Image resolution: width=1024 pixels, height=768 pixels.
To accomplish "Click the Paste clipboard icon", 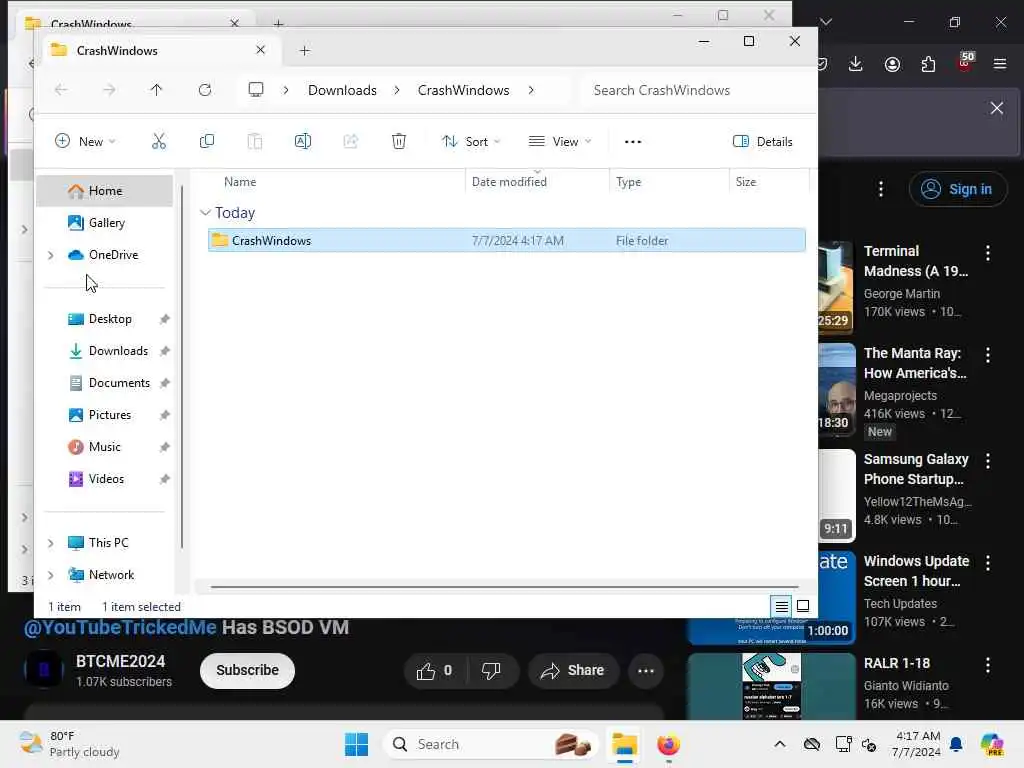I will coord(255,141).
